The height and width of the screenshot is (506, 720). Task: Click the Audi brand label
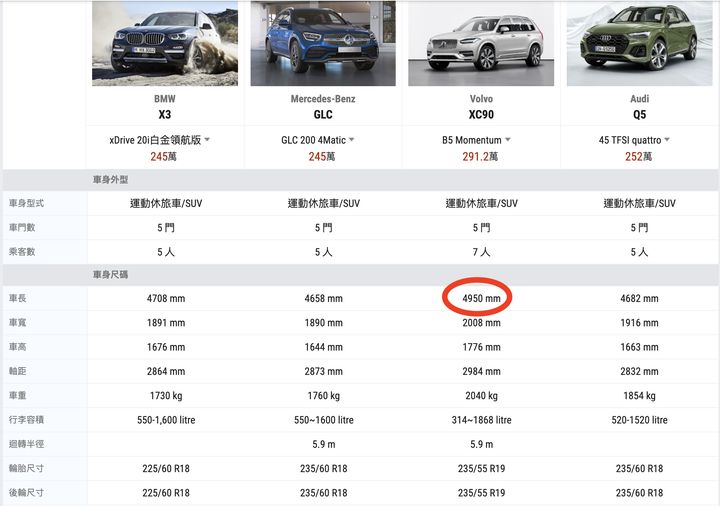[x=639, y=99]
